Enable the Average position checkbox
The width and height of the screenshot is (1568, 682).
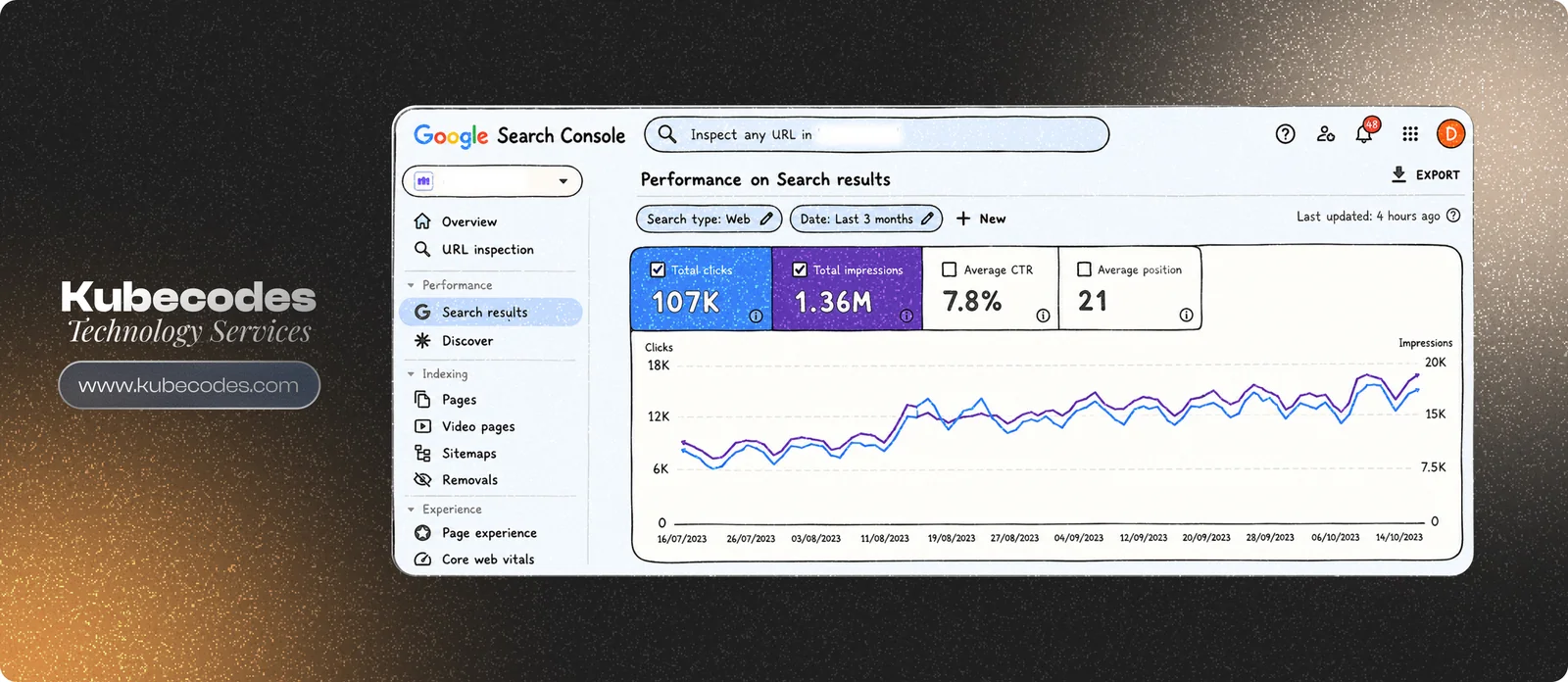(1084, 268)
